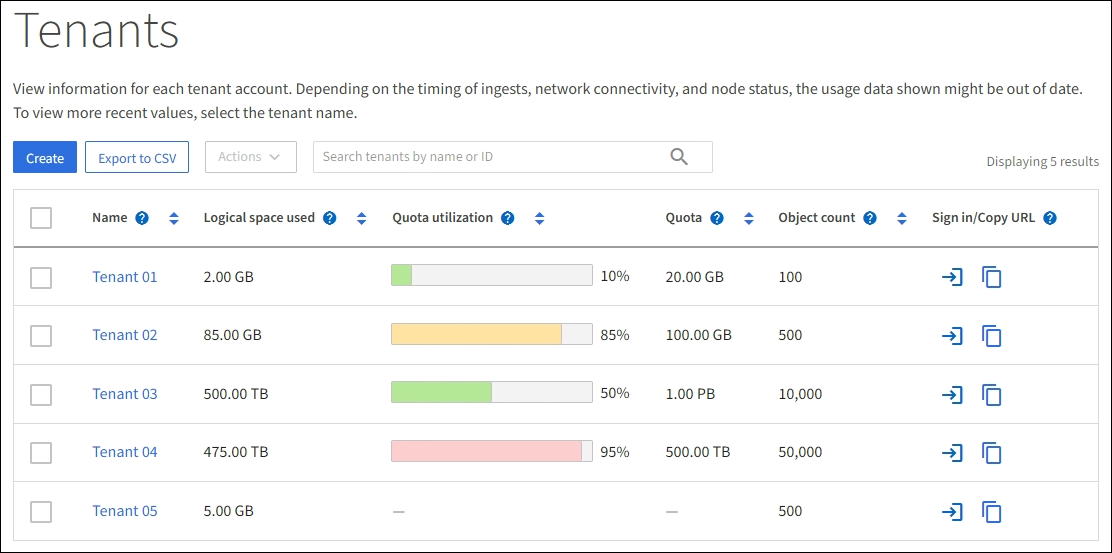Sort the table by Quota arrows

pos(749,218)
